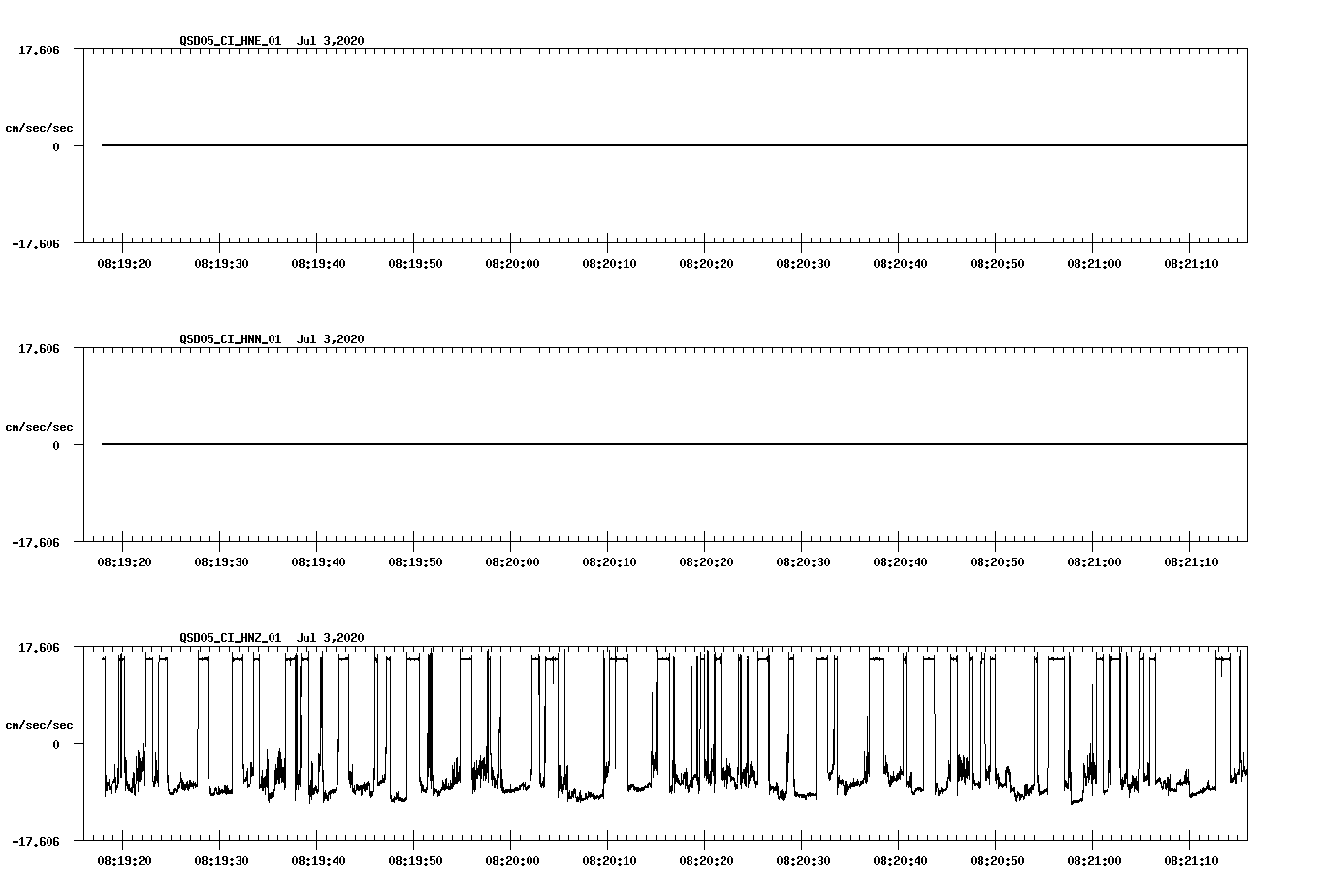Click 08:20:50 time label under HNZ plot
The width and height of the screenshot is (1317, 896).
click(x=997, y=860)
